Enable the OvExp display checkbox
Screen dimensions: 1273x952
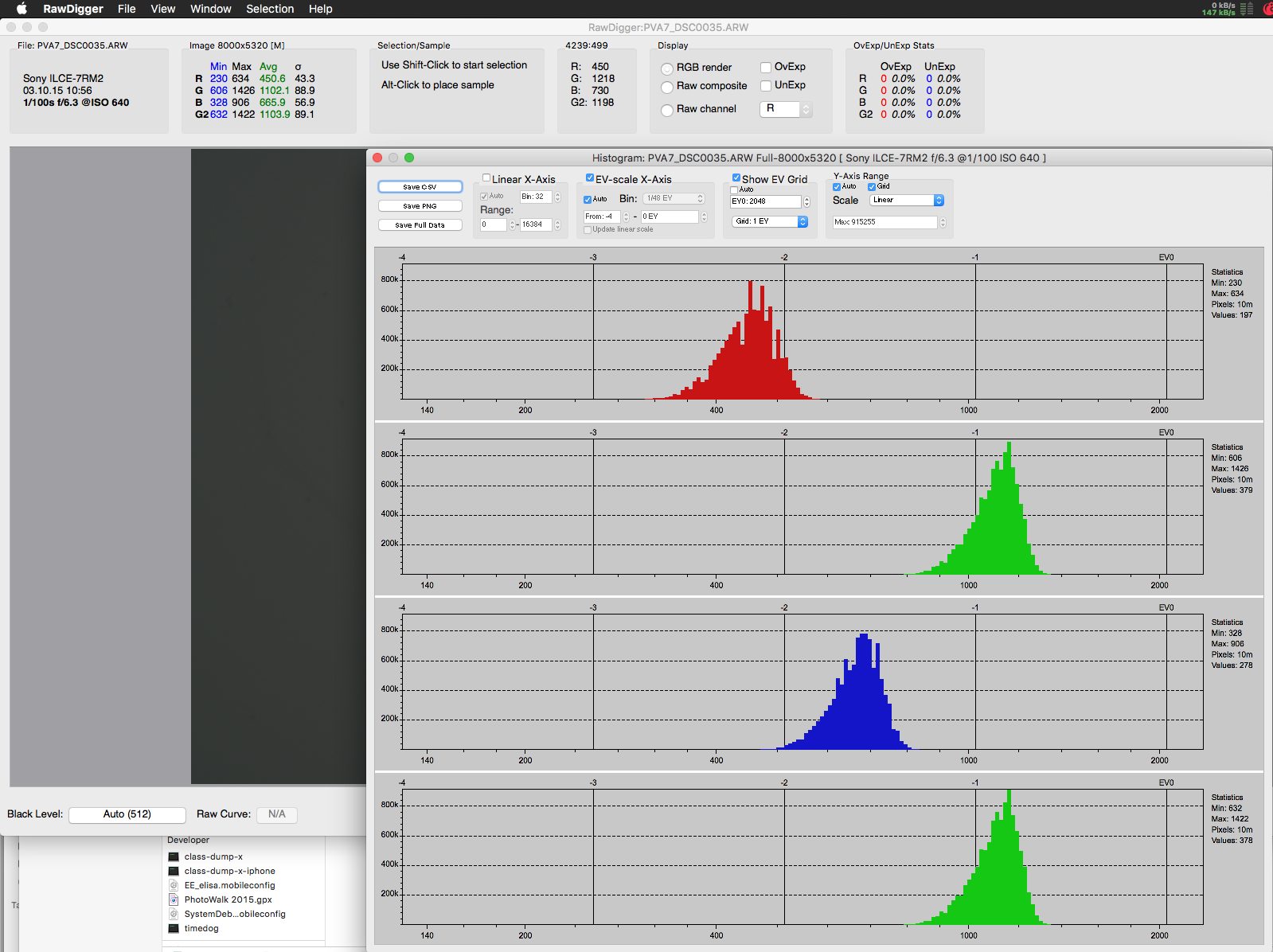(766, 67)
